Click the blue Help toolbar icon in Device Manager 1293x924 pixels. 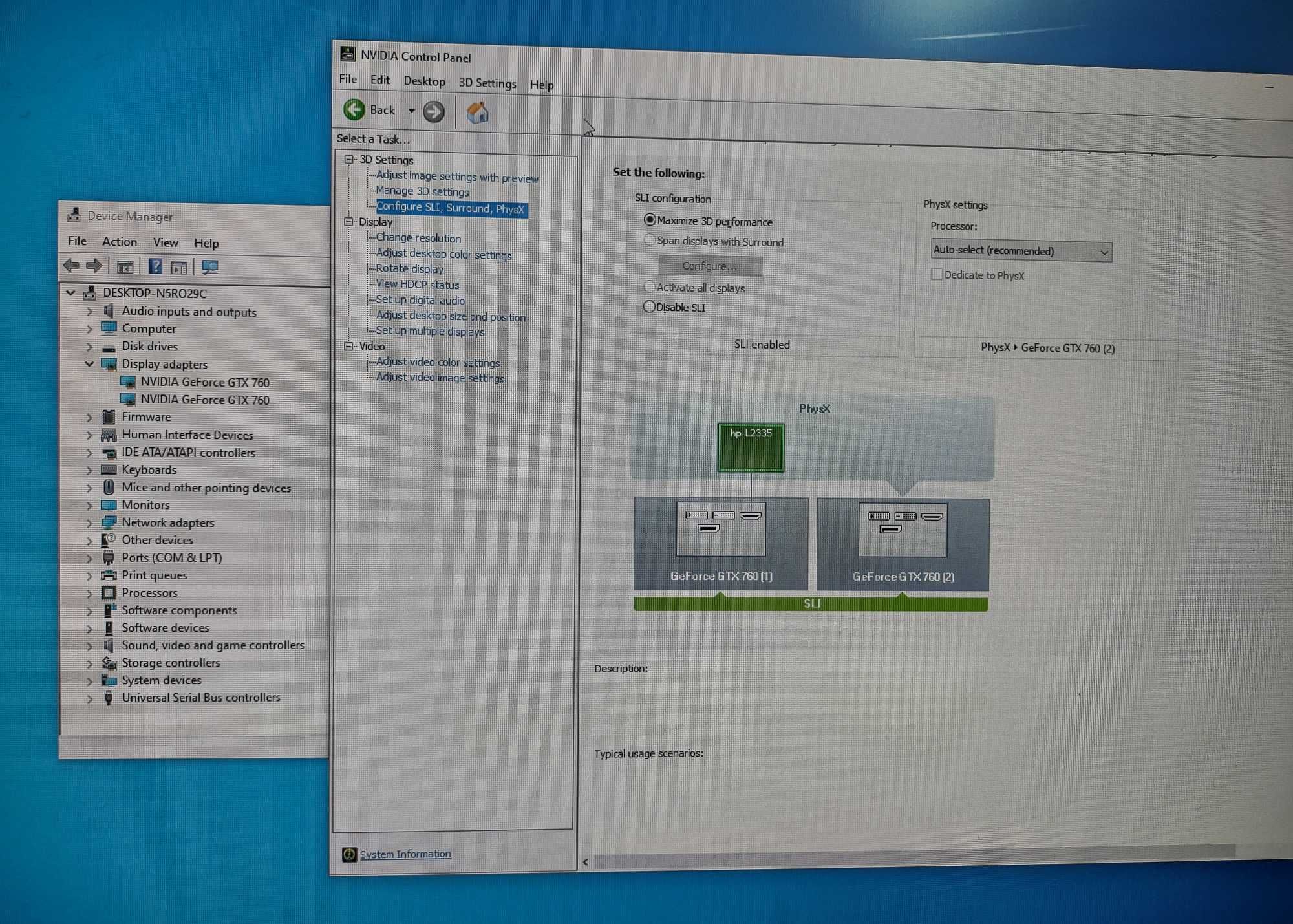tap(156, 266)
